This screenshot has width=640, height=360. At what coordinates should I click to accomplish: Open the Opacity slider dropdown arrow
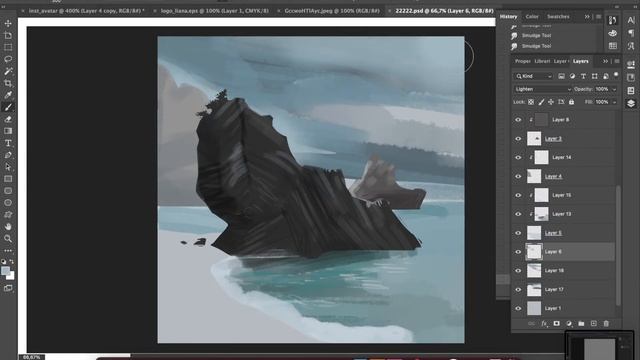[614, 89]
